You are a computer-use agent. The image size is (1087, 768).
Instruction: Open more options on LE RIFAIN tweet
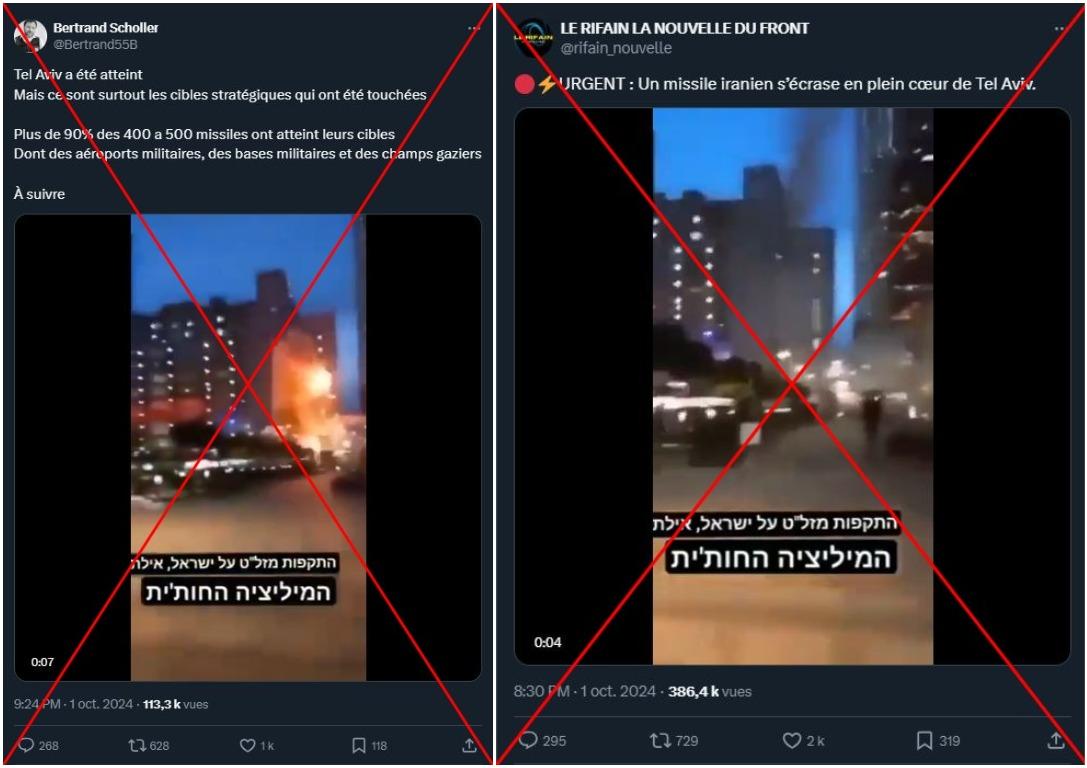click(x=1060, y=28)
